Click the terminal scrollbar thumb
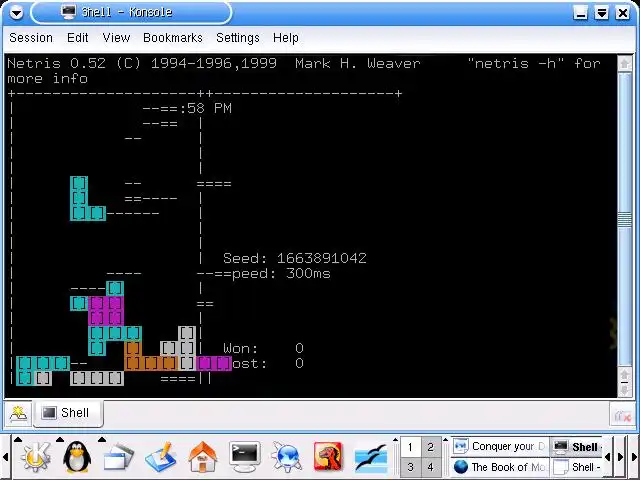This screenshot has width=640, height=480. [624, 220]
